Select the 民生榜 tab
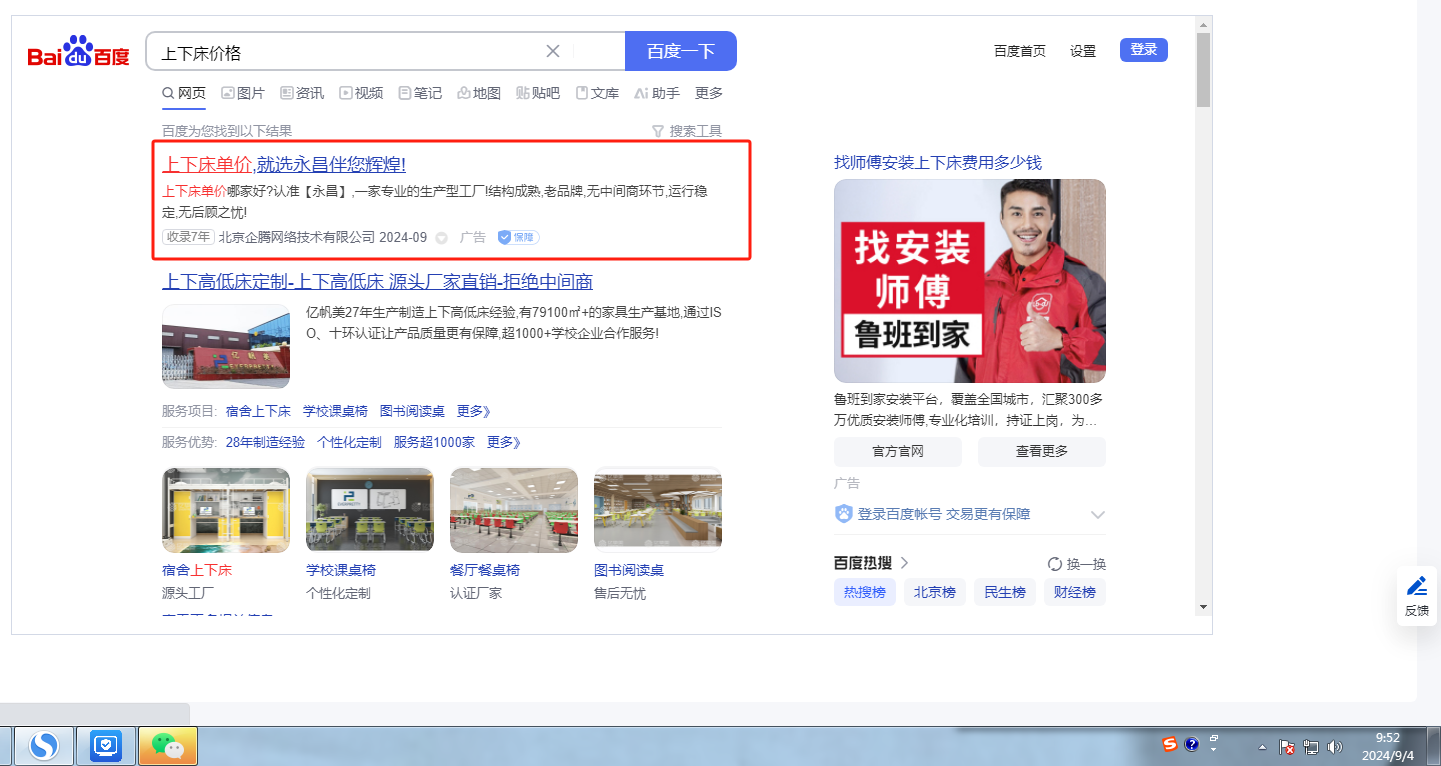This screenshot has height=766, width=1441. 1005,592
